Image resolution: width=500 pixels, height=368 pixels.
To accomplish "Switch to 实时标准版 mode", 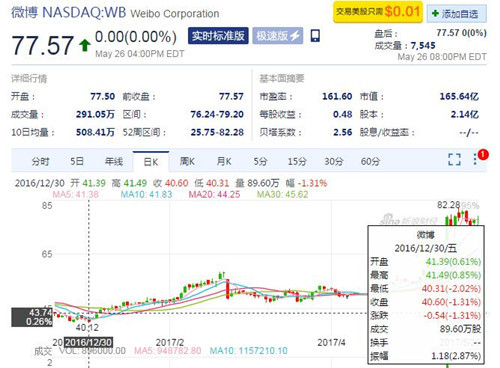I will 218,36.
